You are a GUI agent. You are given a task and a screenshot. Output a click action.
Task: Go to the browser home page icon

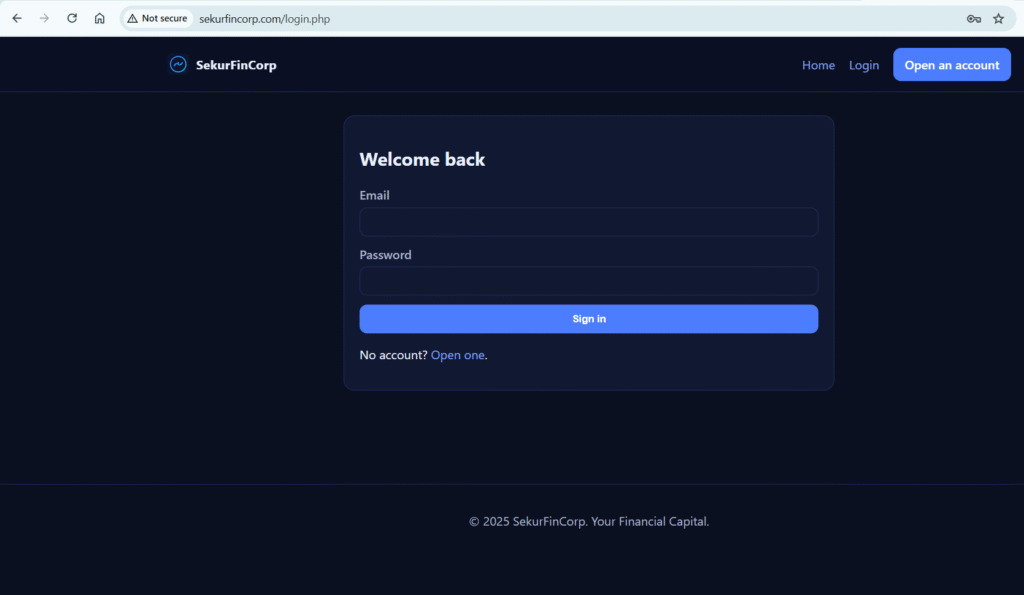click(x=99, y=18)
